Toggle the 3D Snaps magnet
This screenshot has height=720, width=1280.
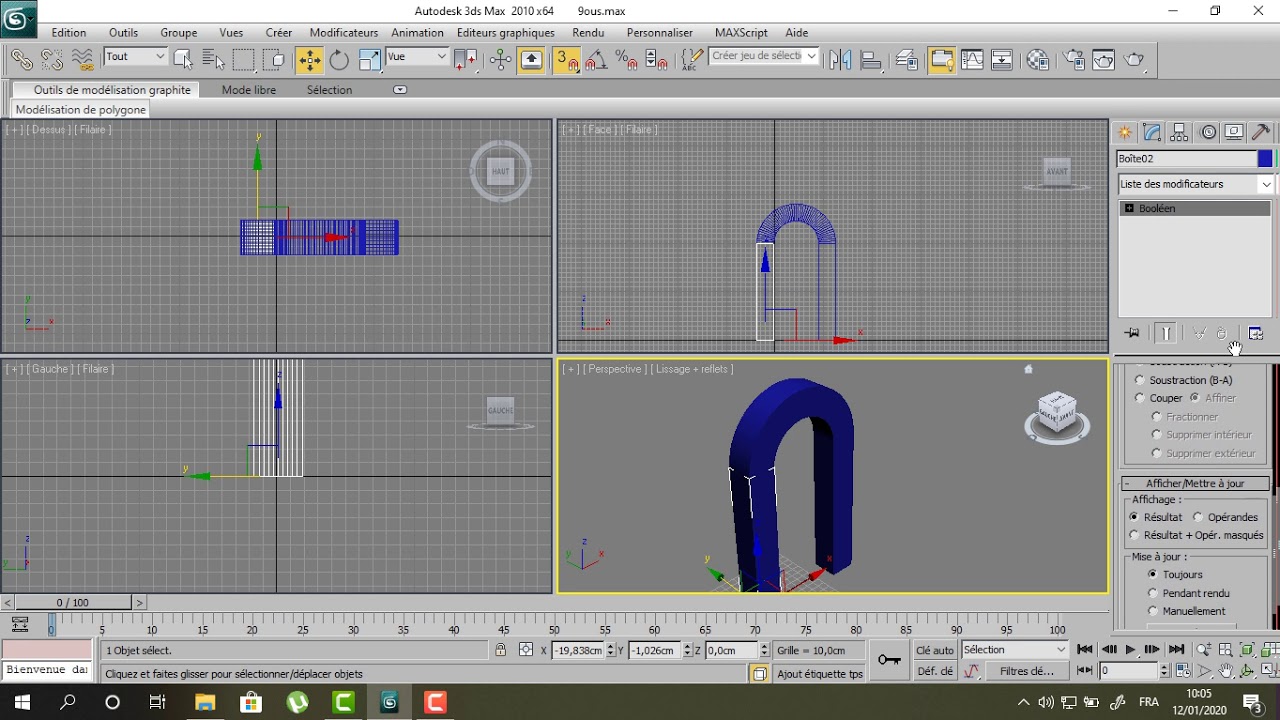[567, 60]
